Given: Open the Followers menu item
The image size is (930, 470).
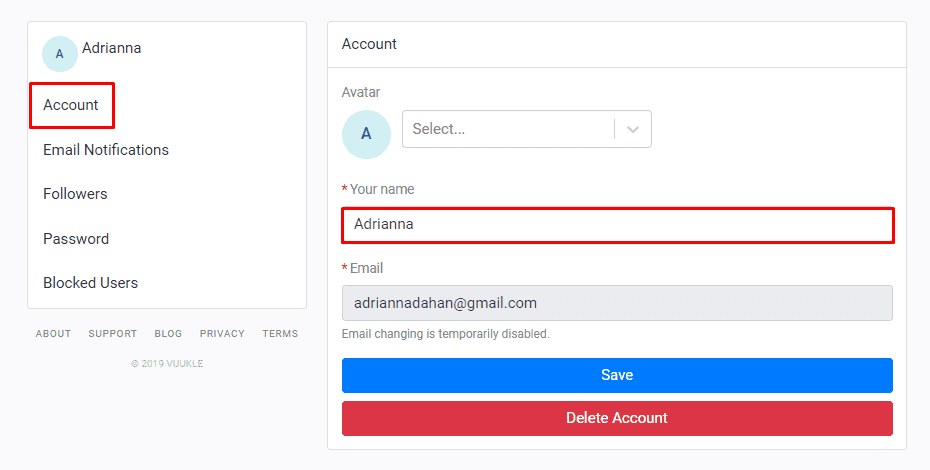Looking at the screenshot, I should tap(75, 194).
